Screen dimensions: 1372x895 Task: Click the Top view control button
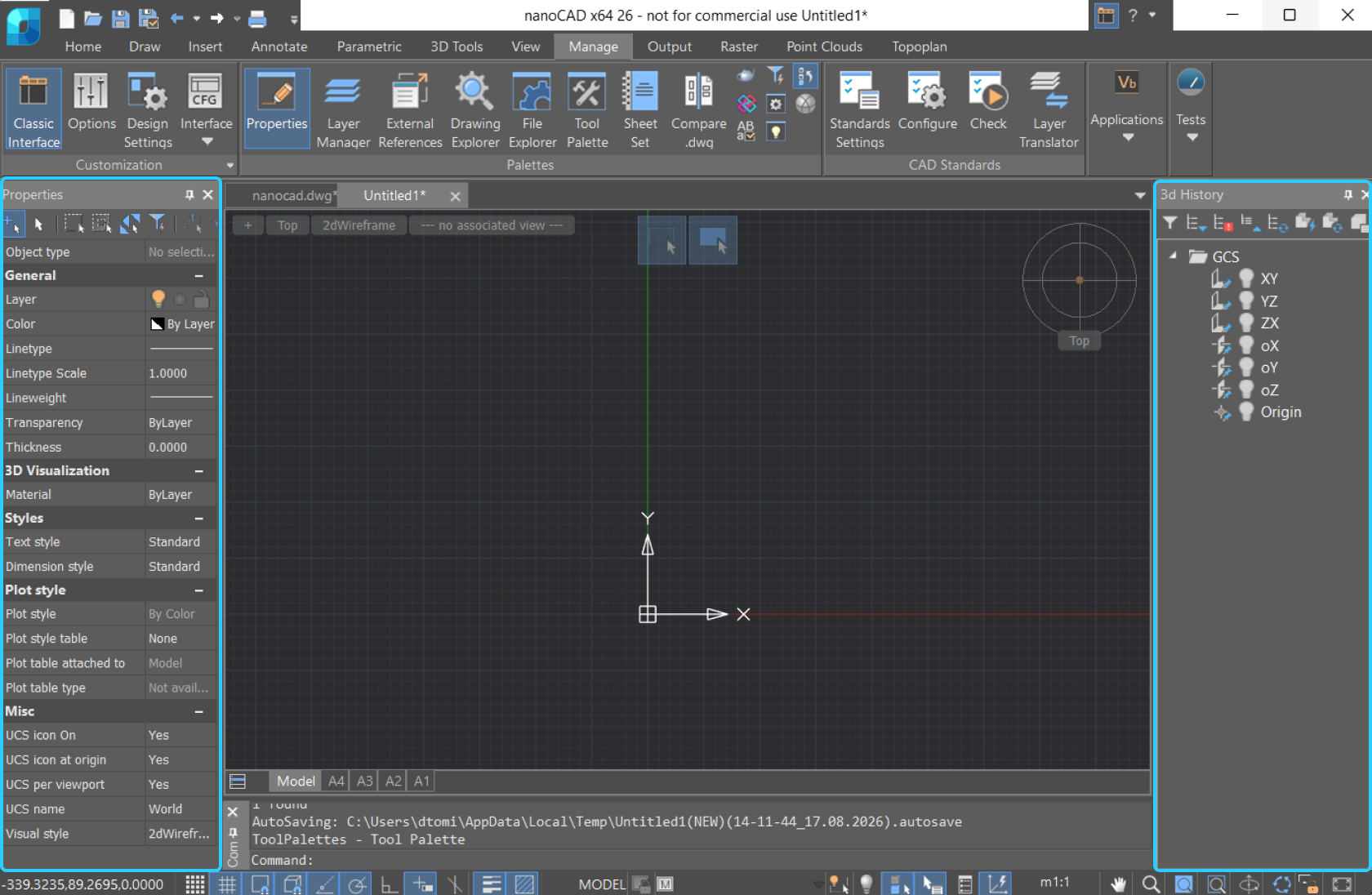pos(287,225)
